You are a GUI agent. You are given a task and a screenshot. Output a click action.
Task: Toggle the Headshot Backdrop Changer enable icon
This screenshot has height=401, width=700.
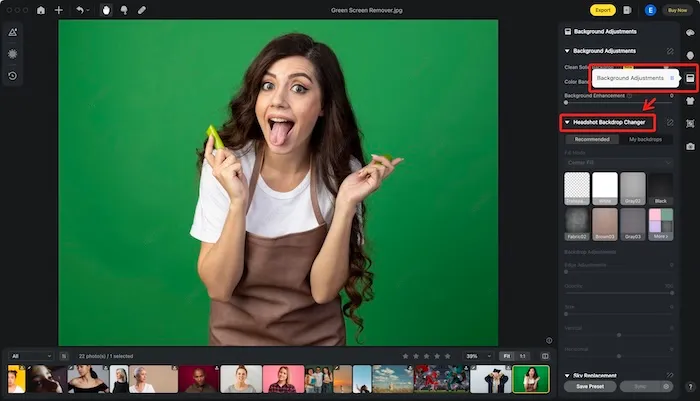(x=670, y=122)
